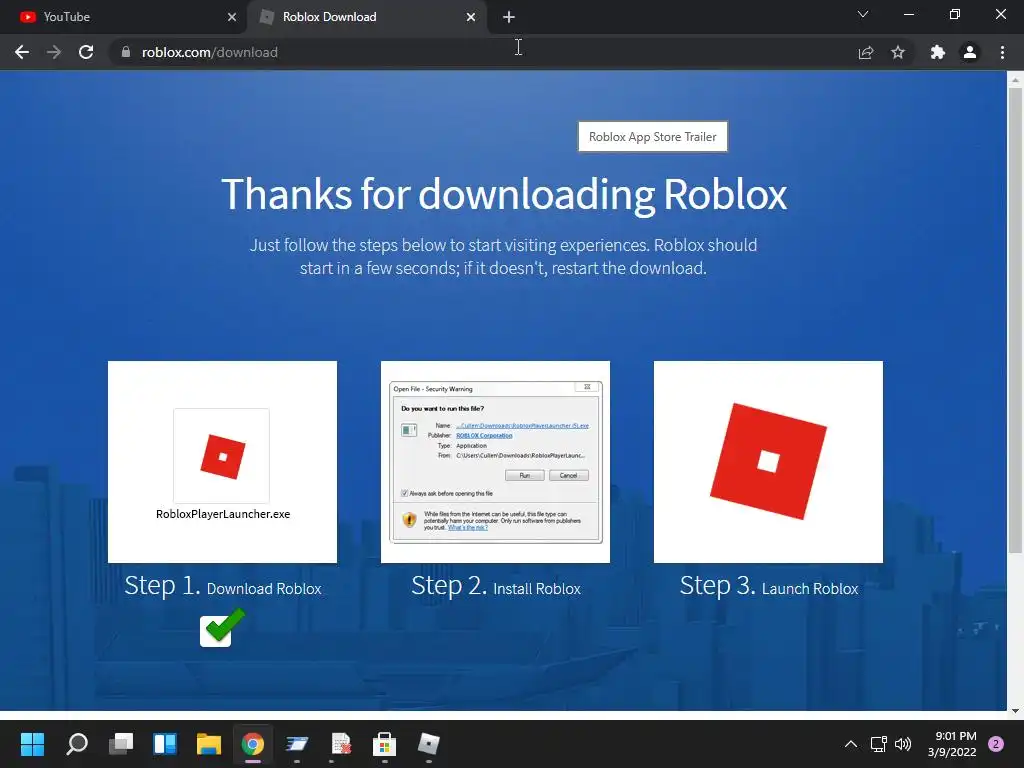Switch to the YouTube tab

(x=123, y=17)
